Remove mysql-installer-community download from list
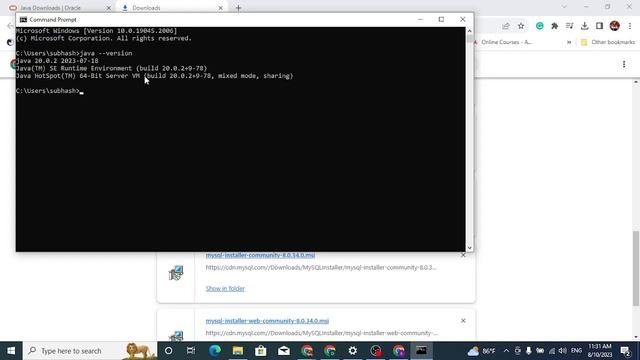The image size is (640, 360). (463, 255)
